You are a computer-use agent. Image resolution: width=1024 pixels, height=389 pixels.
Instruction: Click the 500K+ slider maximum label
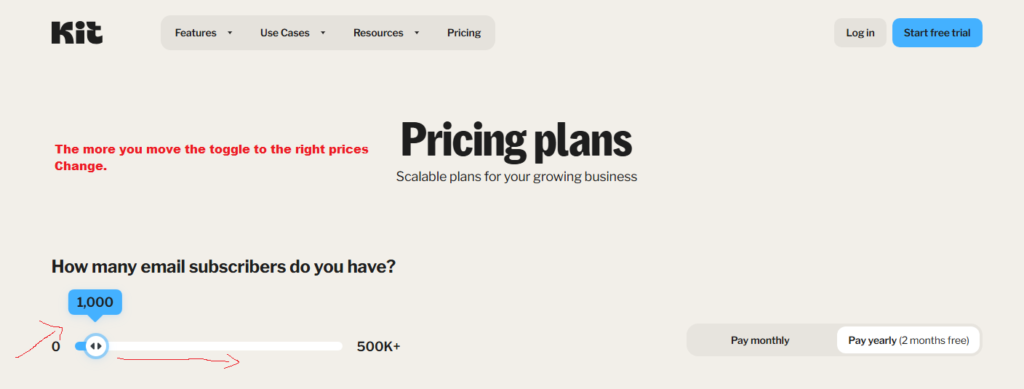point(379,347)
